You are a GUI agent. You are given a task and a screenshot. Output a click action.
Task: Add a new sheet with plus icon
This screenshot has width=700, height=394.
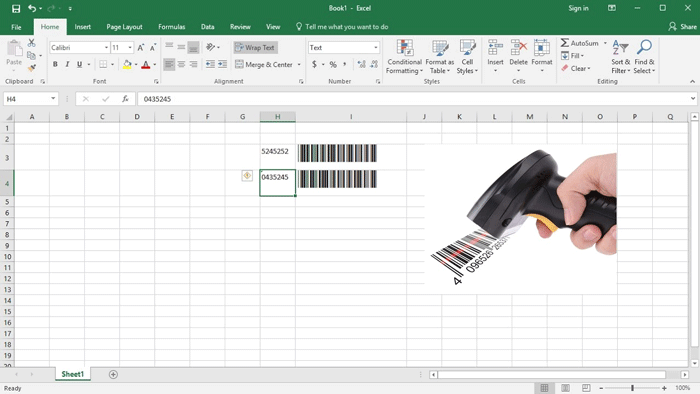click(113, 374)
